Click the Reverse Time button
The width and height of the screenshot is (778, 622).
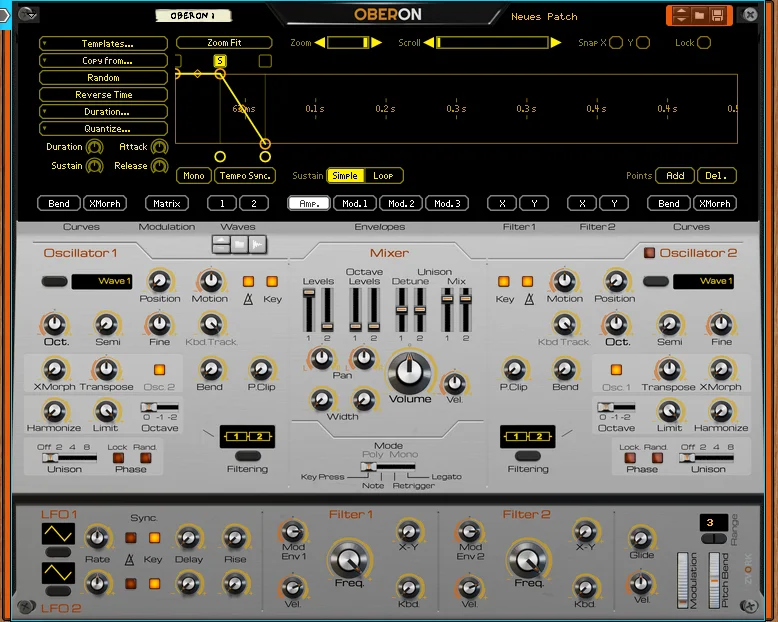coord(103,95)
